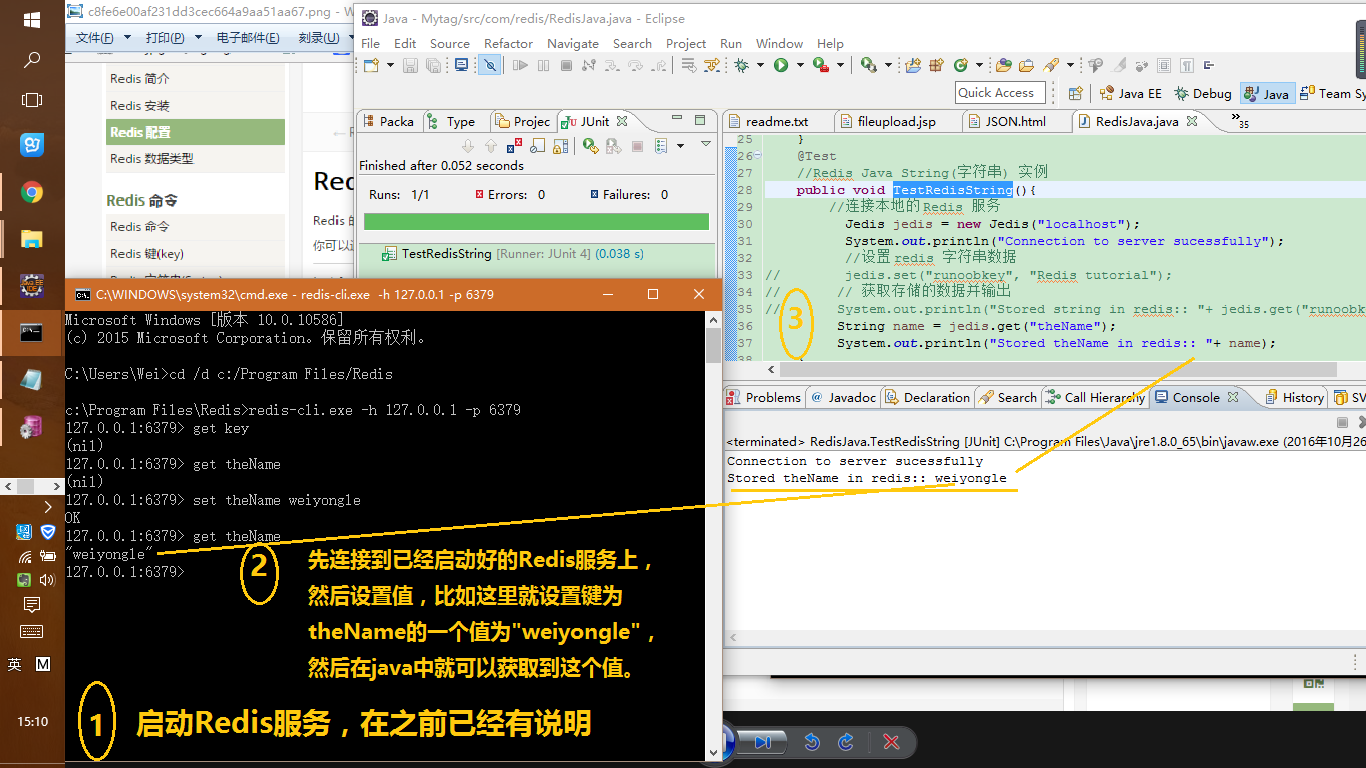Click the cmd window vertical scrollbar
Image resolution: width=1366 pixels, height=768 pixels.
point(713,535)
